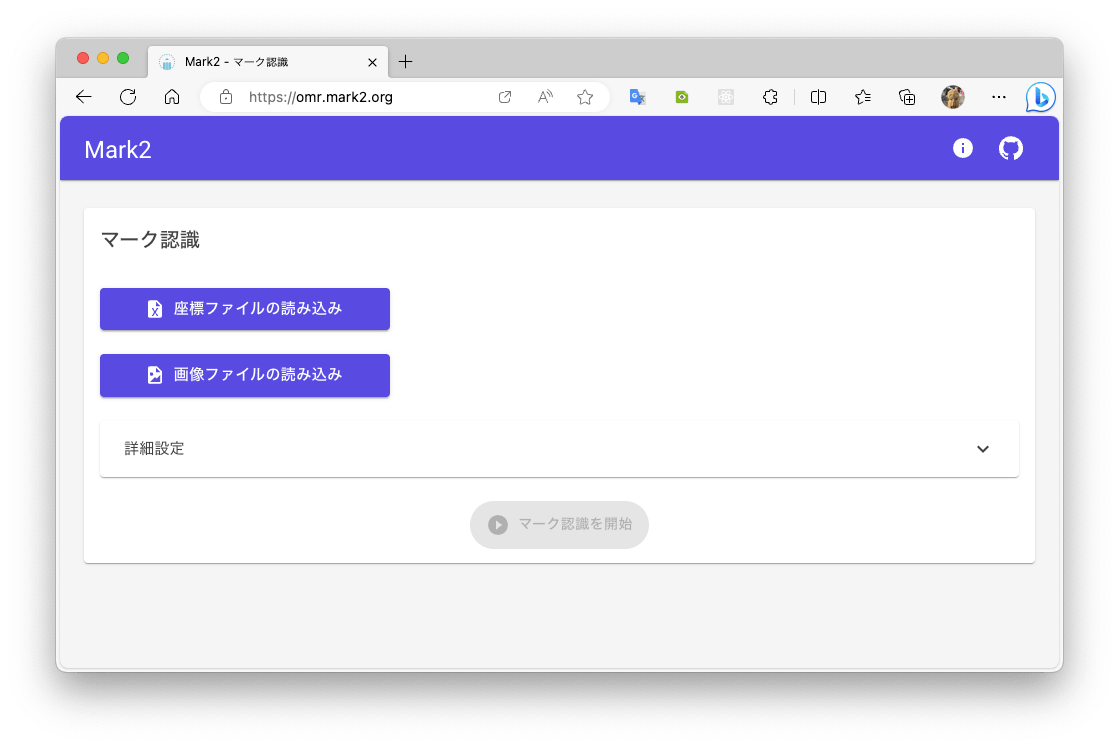Open the user profile avatar

point(953,97)
